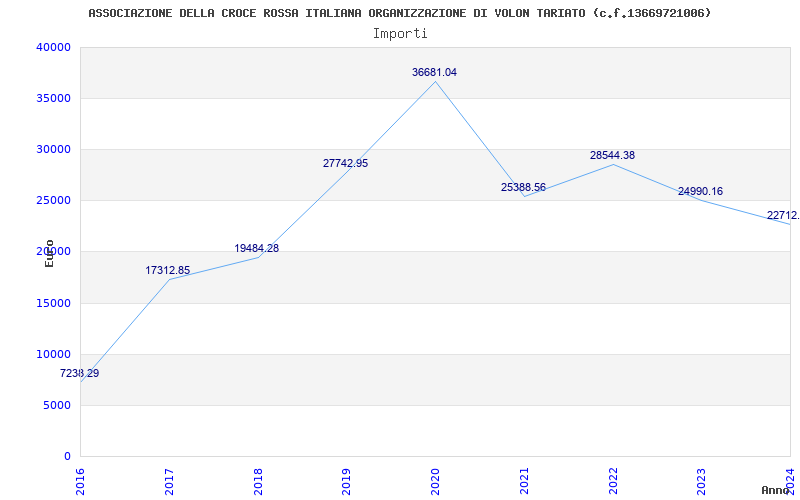This screenshot has width=800, height=500.
Task: Click the 0 y-axis tick label
Action: (67, 457)
